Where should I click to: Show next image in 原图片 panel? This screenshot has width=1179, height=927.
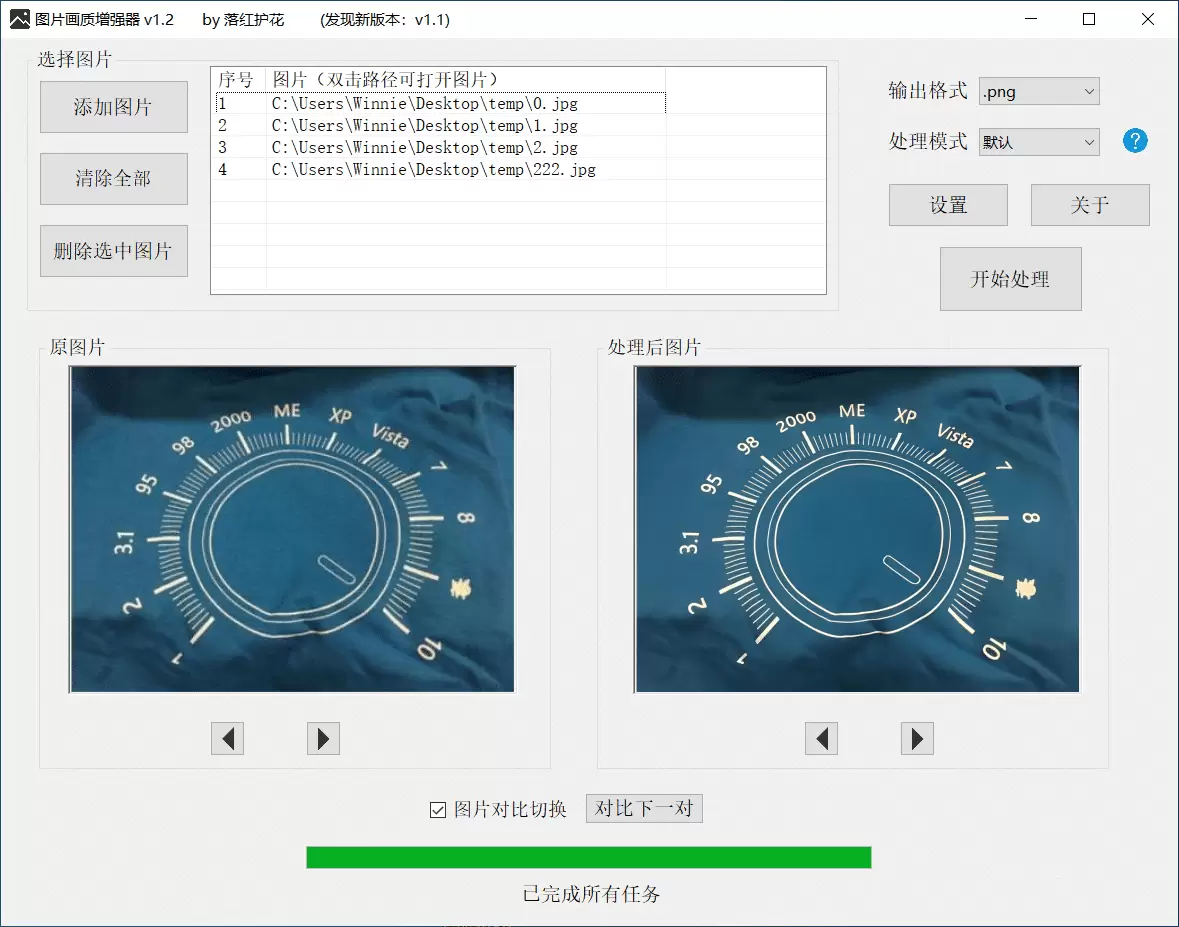point(323,738)
